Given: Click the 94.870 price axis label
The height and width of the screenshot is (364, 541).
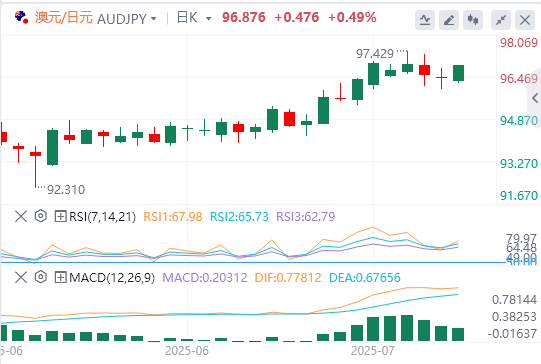Looking at the screenshot, I should pyautogui.click(x=519, y=121).
